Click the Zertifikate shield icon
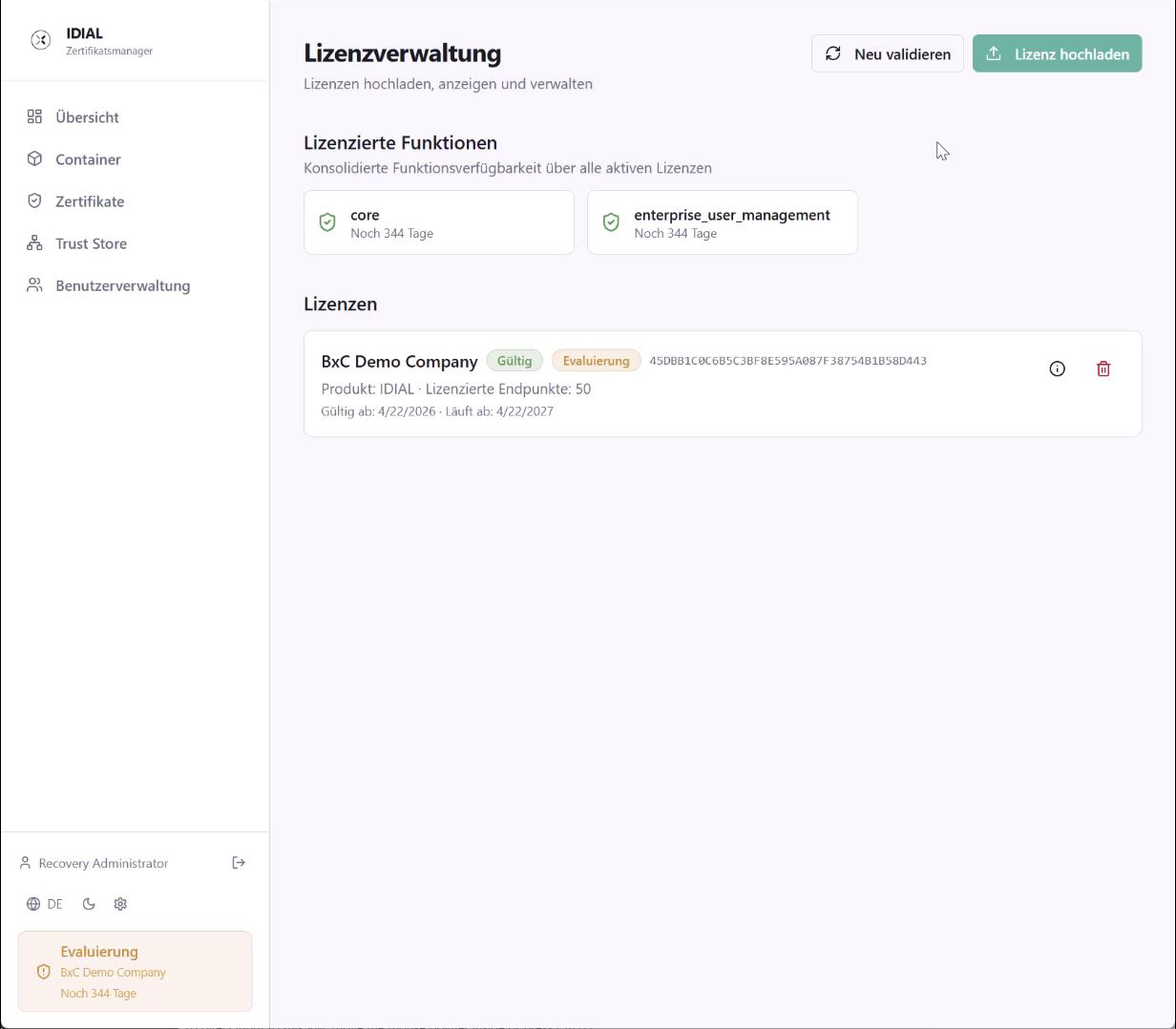1176x1029 pixels. click(x=34, y=200)
